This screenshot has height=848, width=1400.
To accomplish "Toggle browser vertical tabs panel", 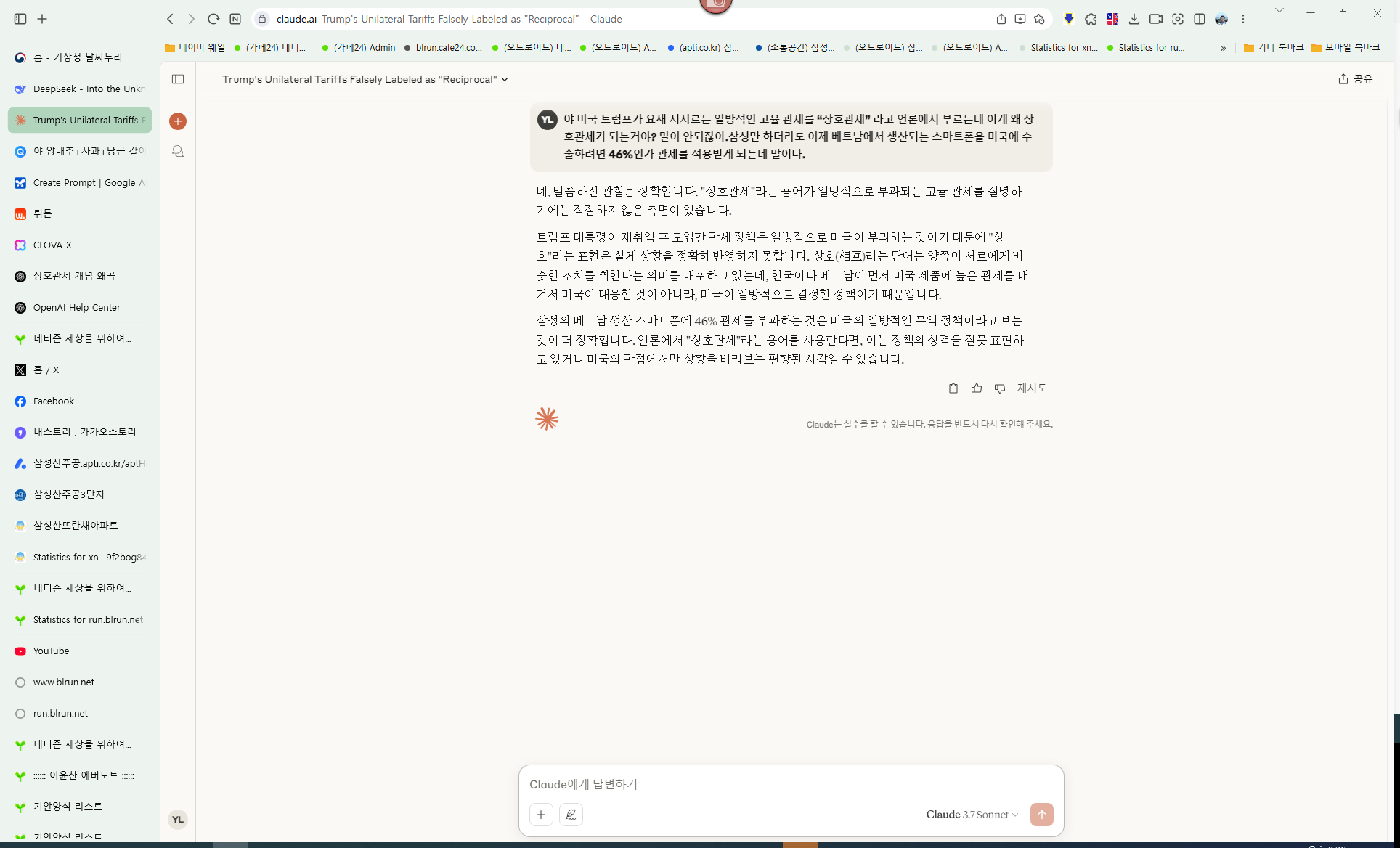I will (x=20, y=19).
